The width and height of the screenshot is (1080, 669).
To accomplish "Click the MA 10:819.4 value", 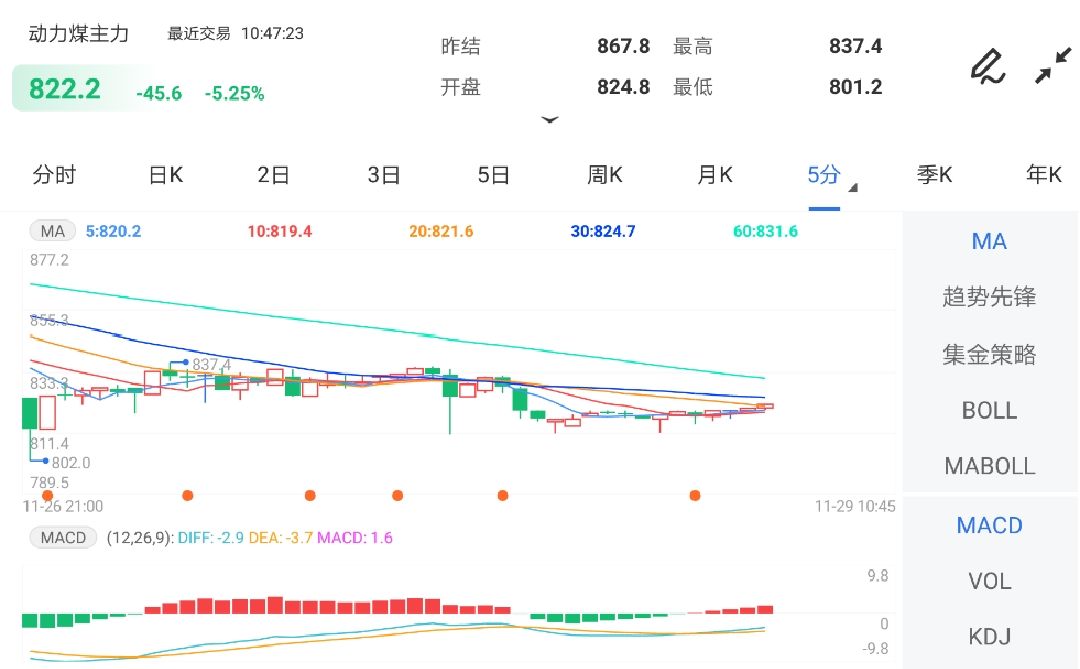I will [x=280, y=231].
